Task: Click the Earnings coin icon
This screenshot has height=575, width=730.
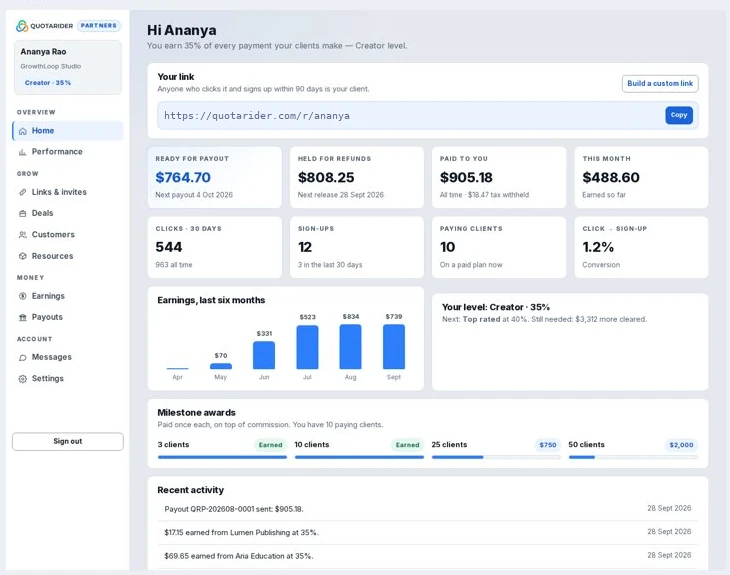Action: 22,296
